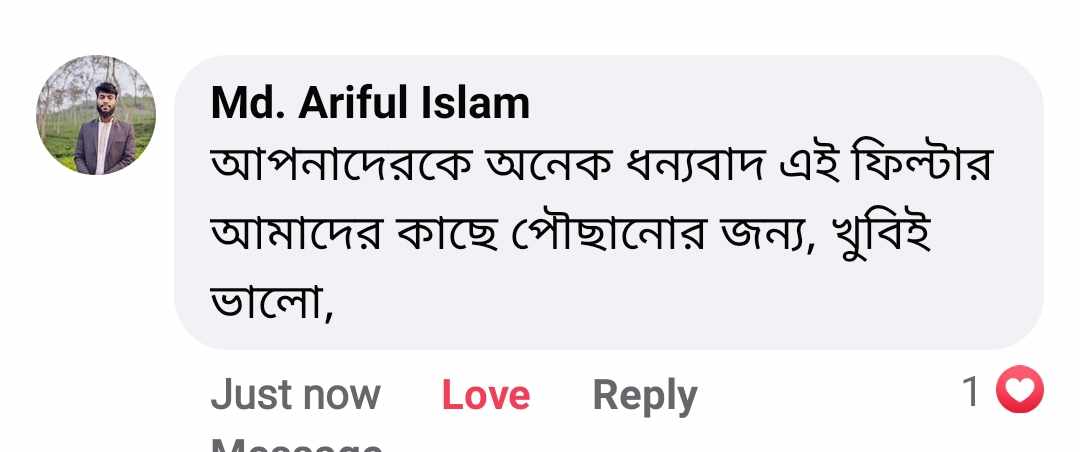1080x452 pixels.
Task: View the reaction count "1"
Action: click(971, 392)
